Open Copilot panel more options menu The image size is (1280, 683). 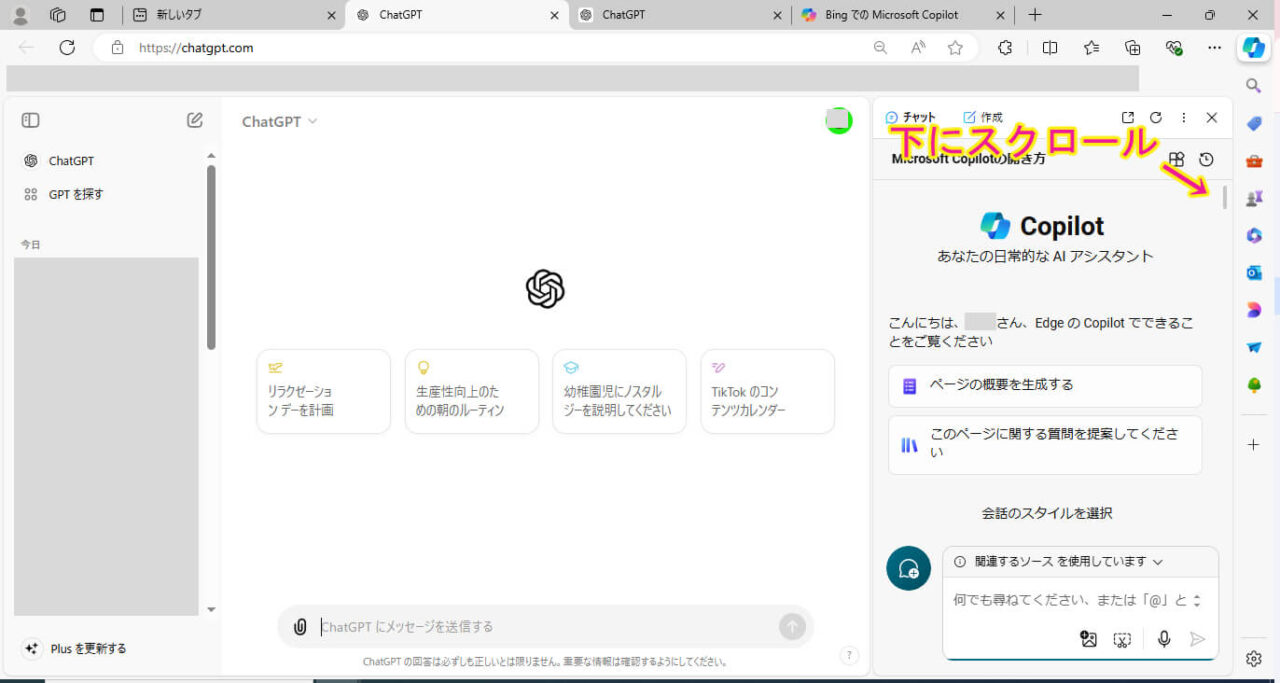(x=1184, y=118)
